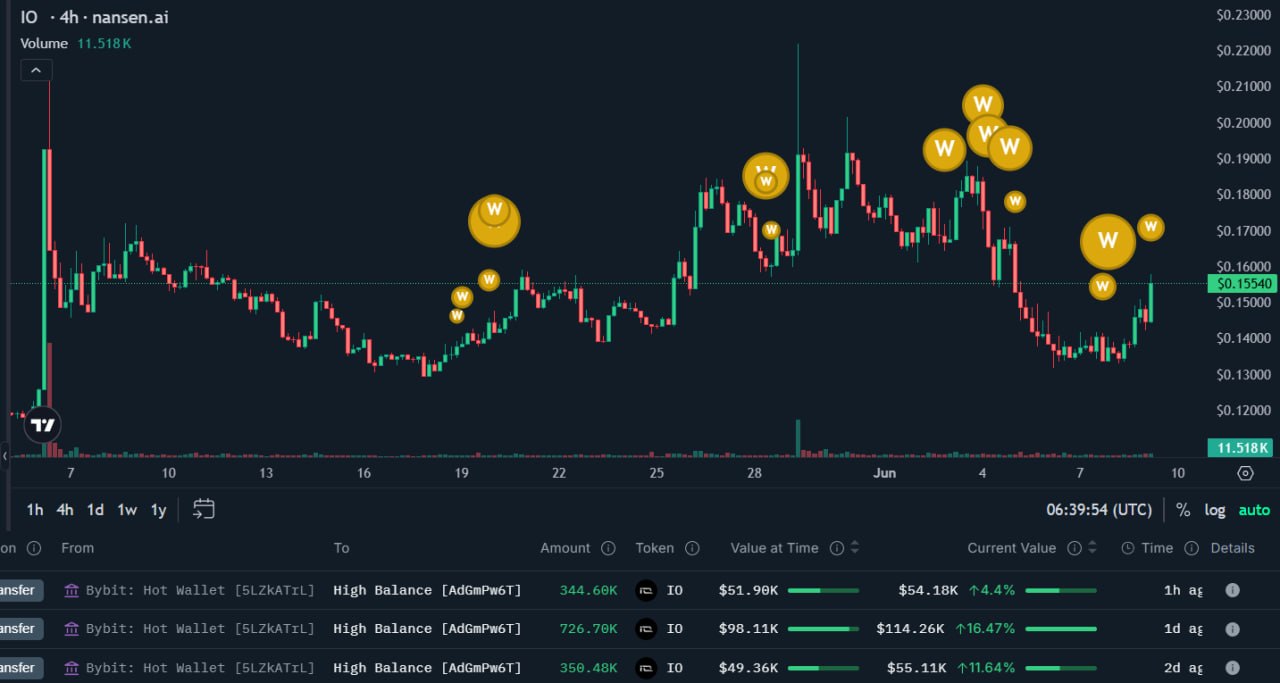Open Bybit: Hot Wallet link in 1d row

(x=200, y=629)
